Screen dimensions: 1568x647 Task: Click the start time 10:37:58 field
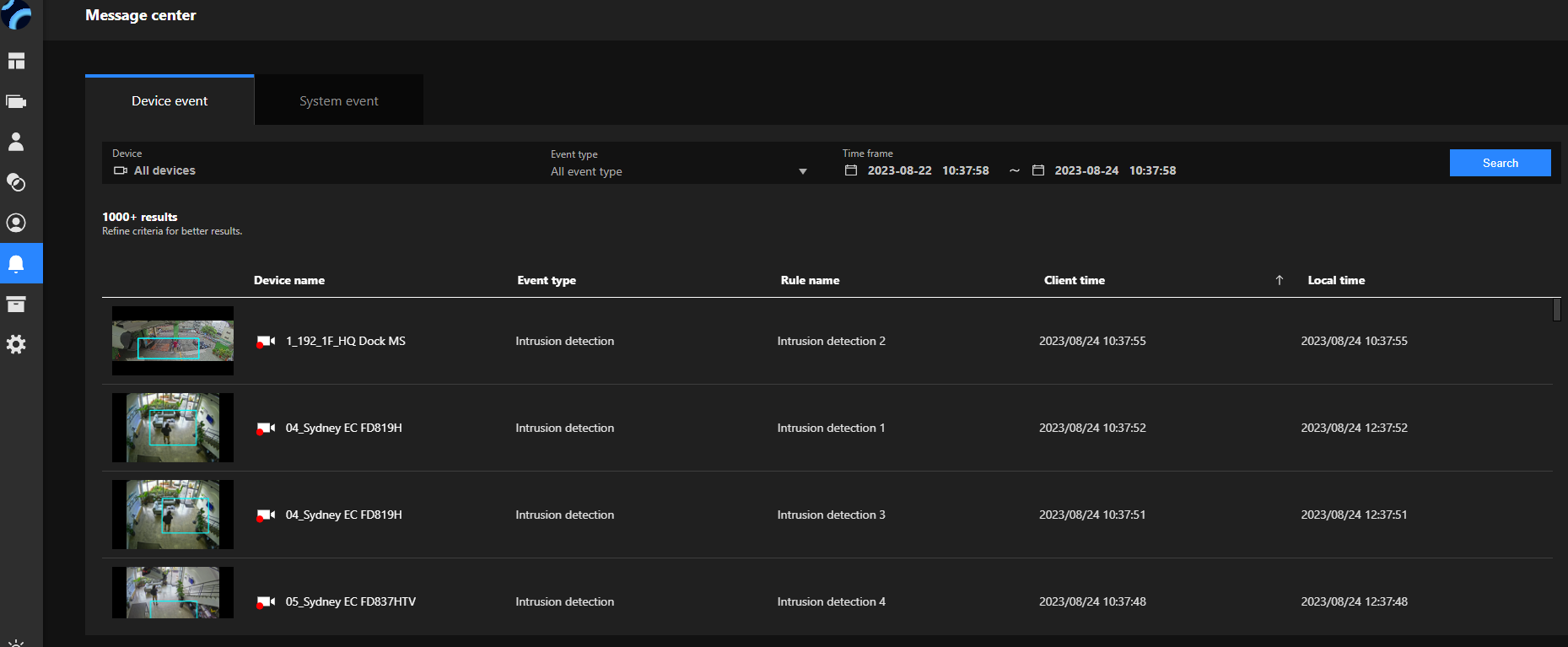965,170
